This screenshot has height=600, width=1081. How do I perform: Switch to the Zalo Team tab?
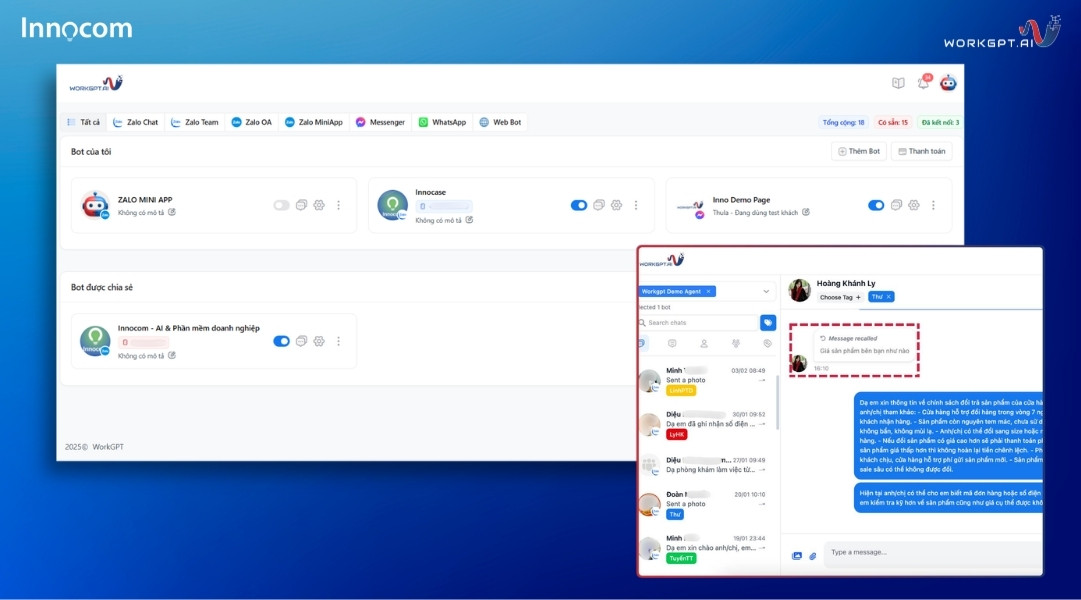194,122
